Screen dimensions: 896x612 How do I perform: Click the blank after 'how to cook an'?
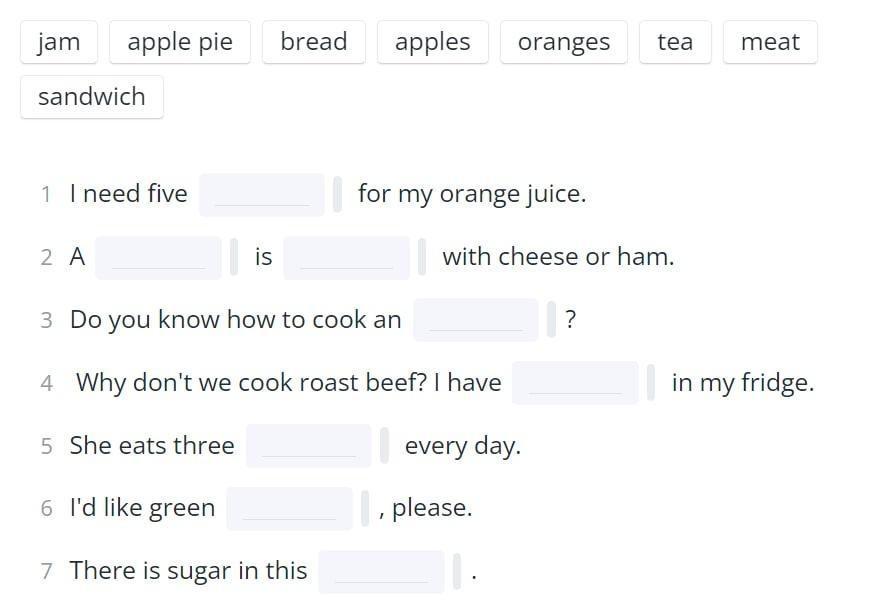tap(476, 320)
